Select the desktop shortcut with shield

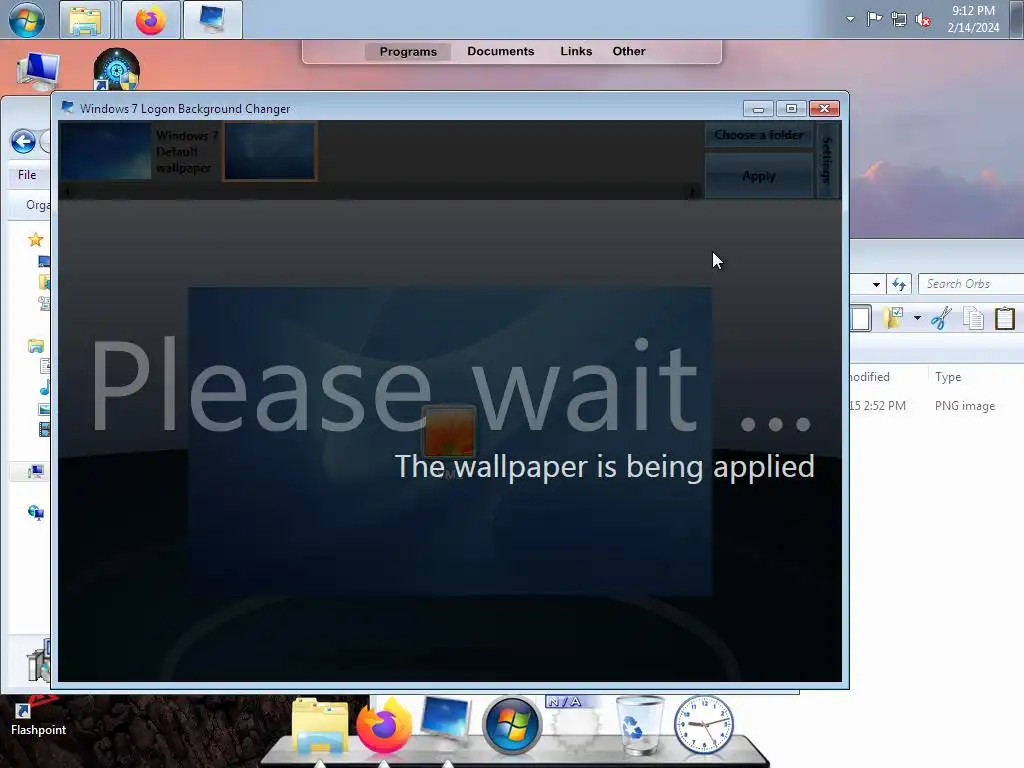(x=116, y=69)
